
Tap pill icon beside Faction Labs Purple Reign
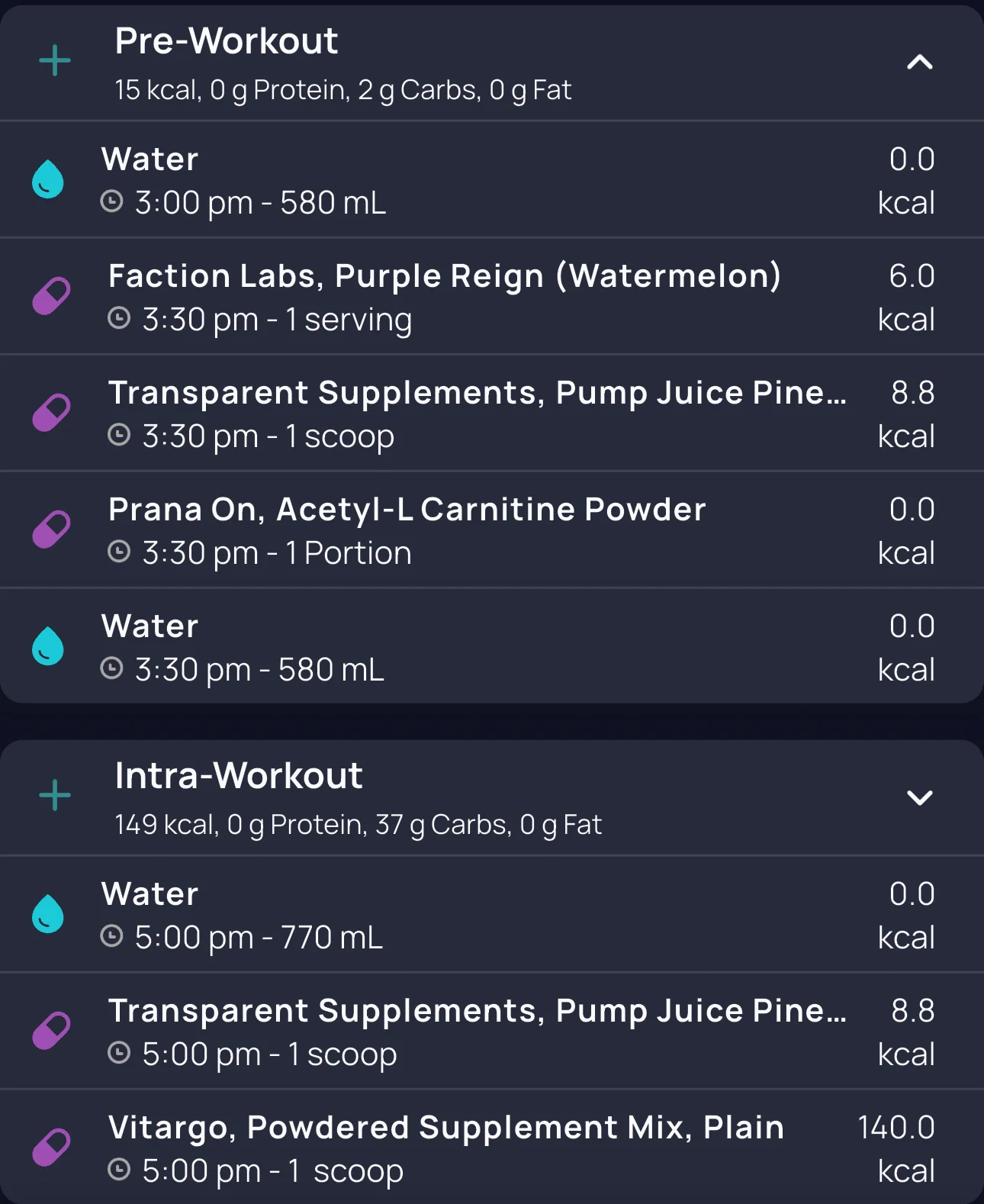pyautogui.click(x=51, y=296)
